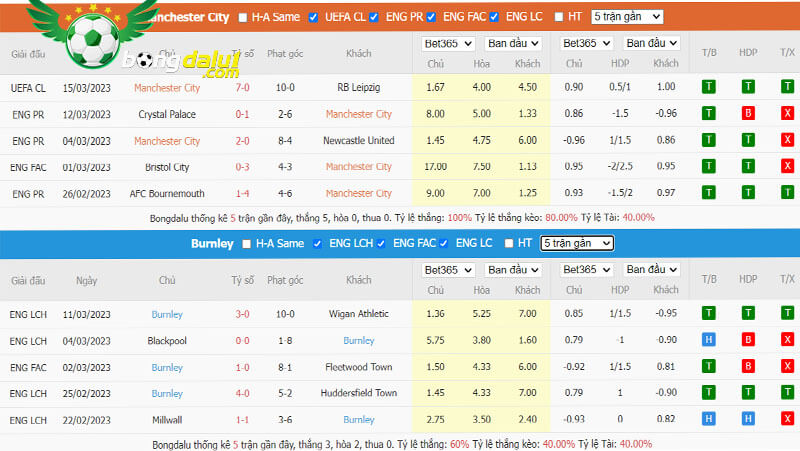Screen dimensions: 800x451
Task: Enable HT checkbox in Manchester City bar
Action: [559, 17]
